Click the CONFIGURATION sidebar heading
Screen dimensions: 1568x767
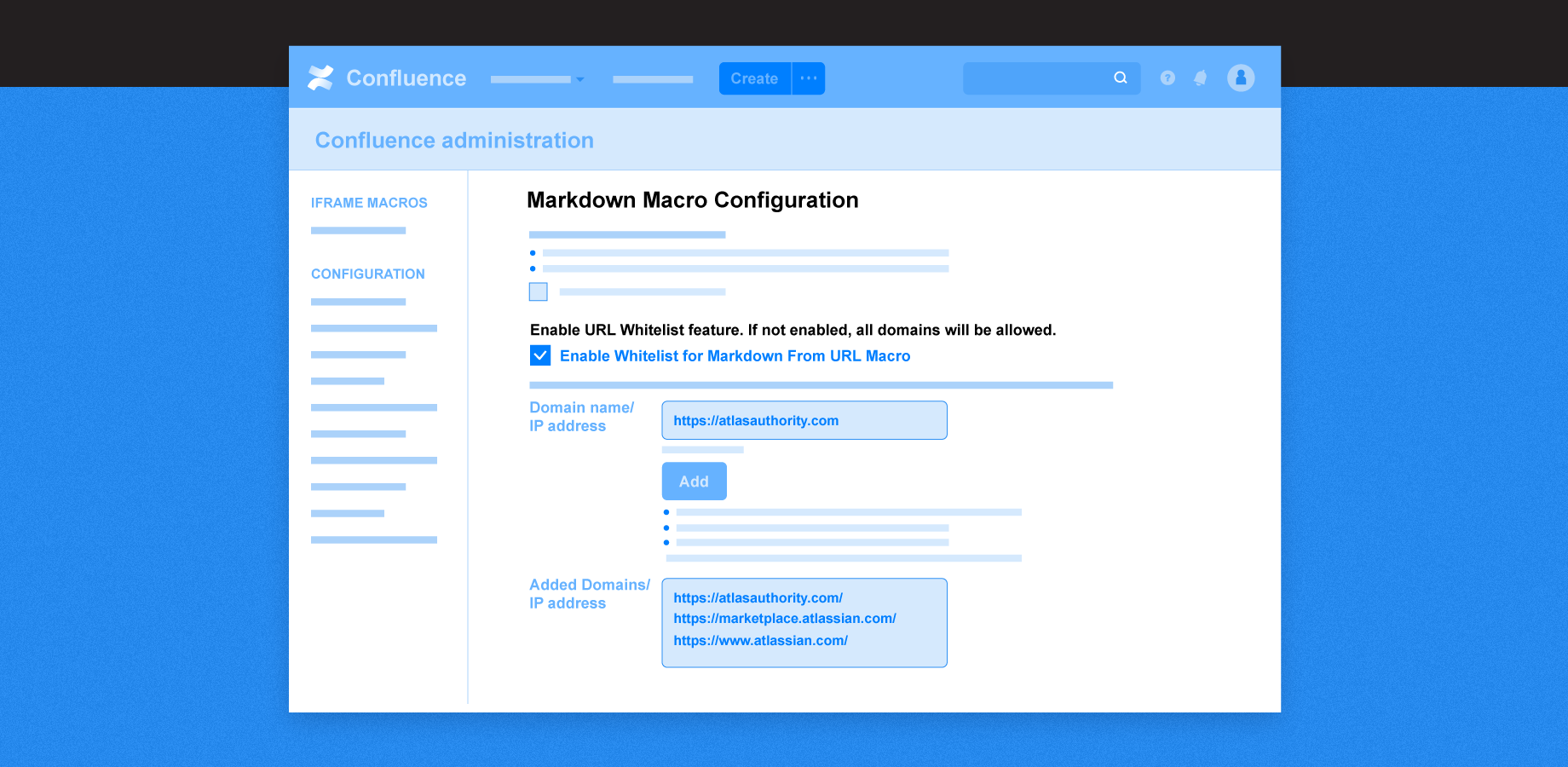(x=368, y=274)
